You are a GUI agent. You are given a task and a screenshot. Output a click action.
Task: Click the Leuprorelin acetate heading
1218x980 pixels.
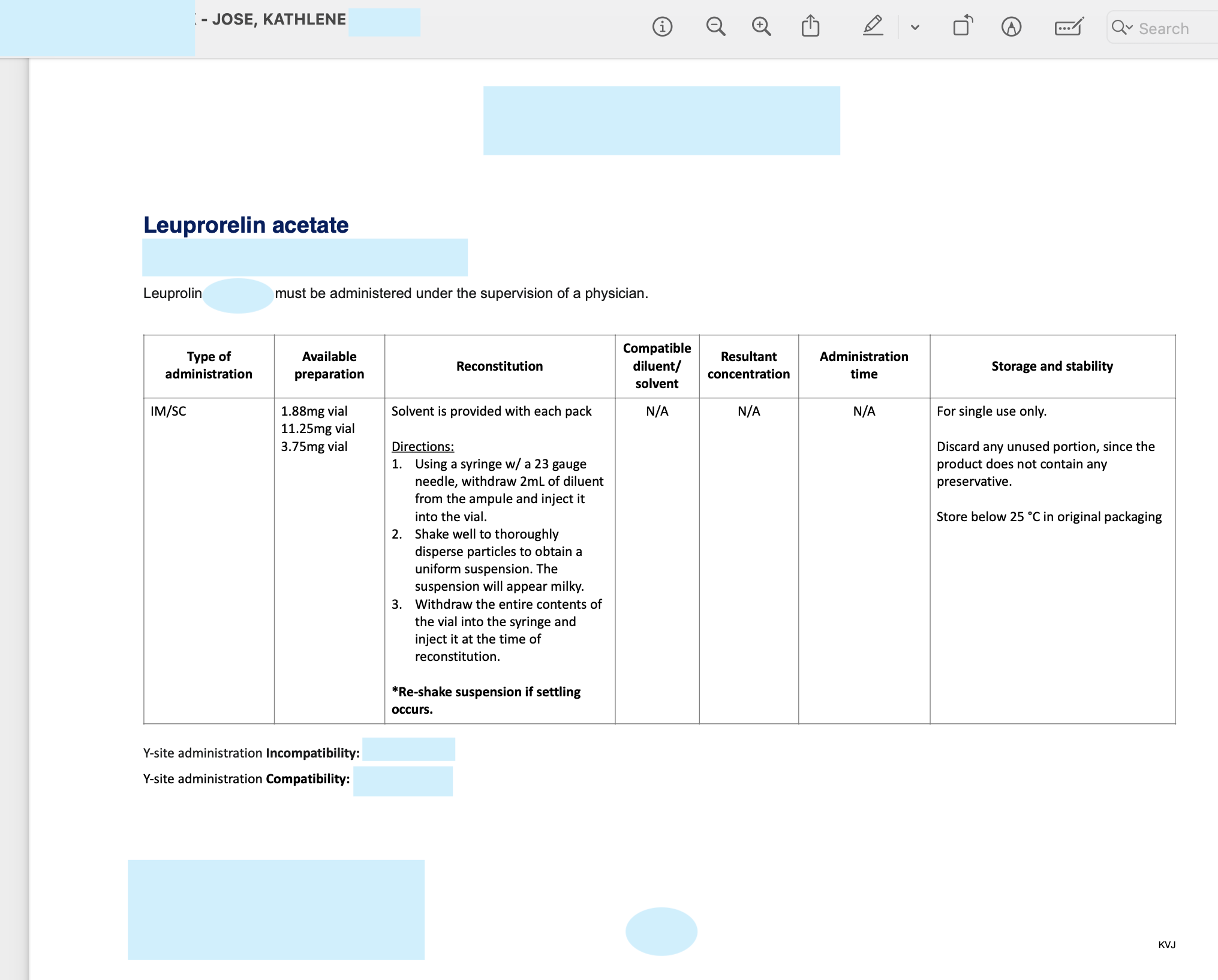point(246,225)
